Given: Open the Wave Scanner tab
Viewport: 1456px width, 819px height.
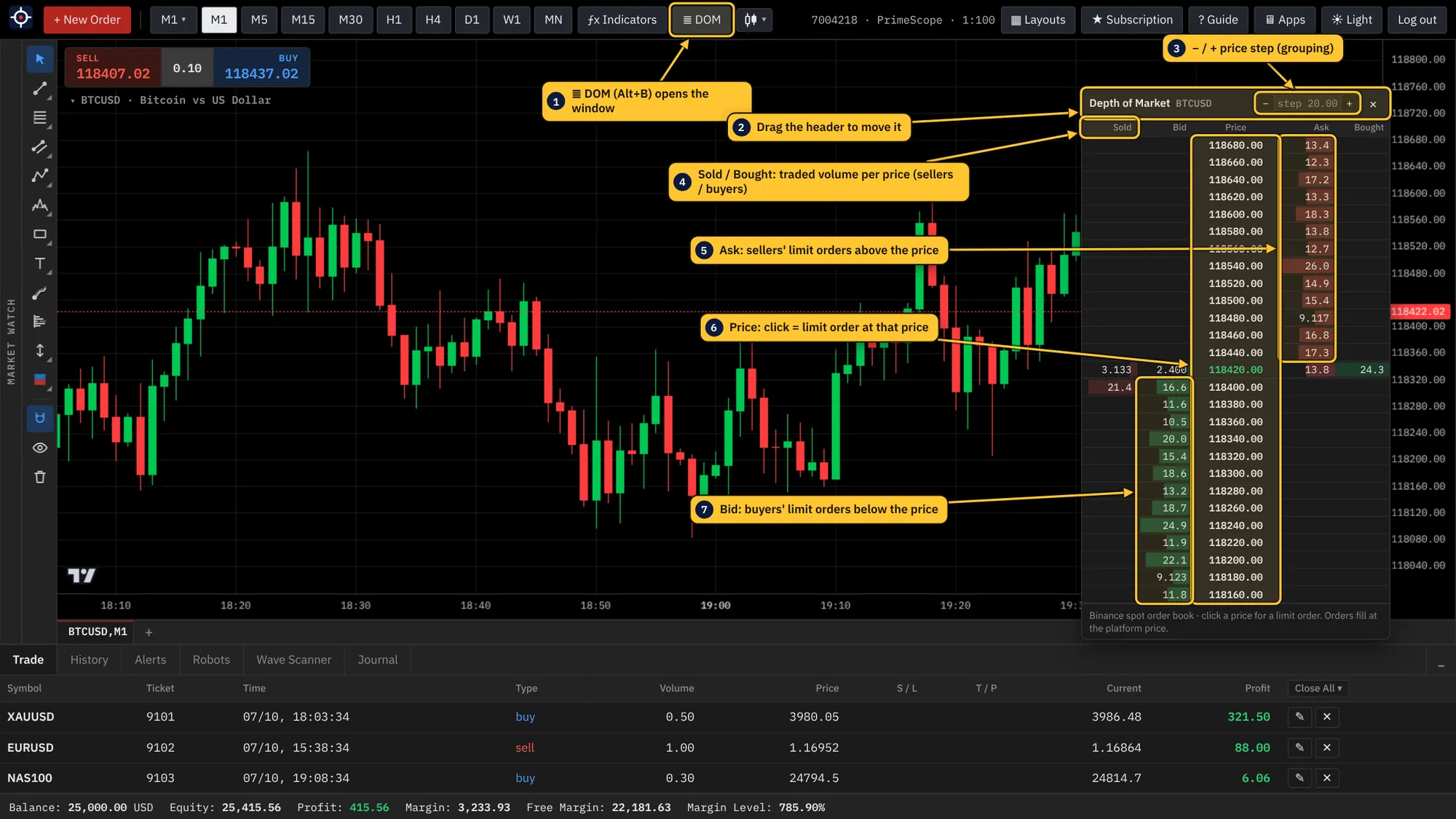Looking at the screenshot, I should [294, 660].
